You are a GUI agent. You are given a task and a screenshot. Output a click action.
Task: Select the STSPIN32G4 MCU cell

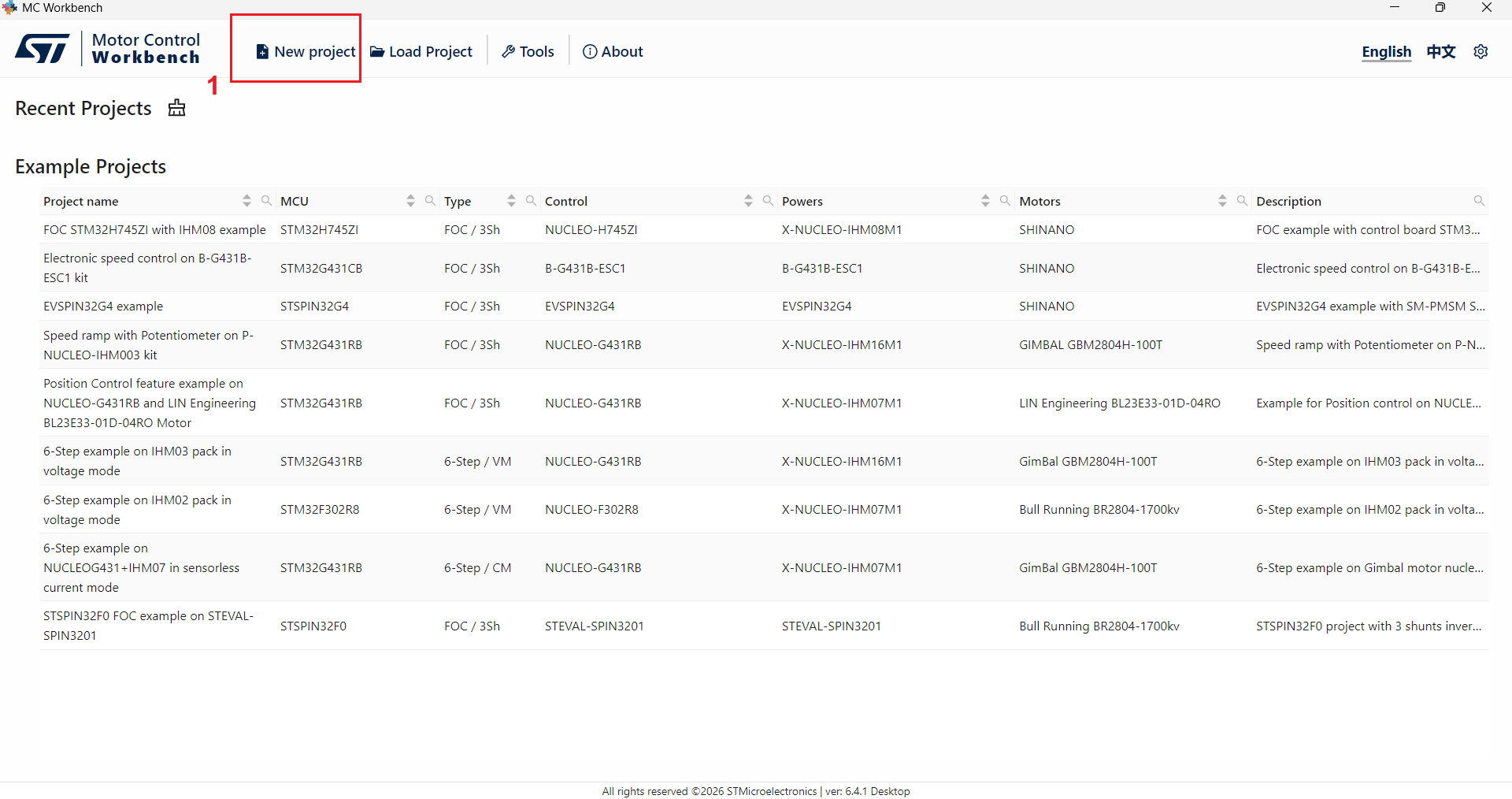pyautogui.click(x=314, y=307)
